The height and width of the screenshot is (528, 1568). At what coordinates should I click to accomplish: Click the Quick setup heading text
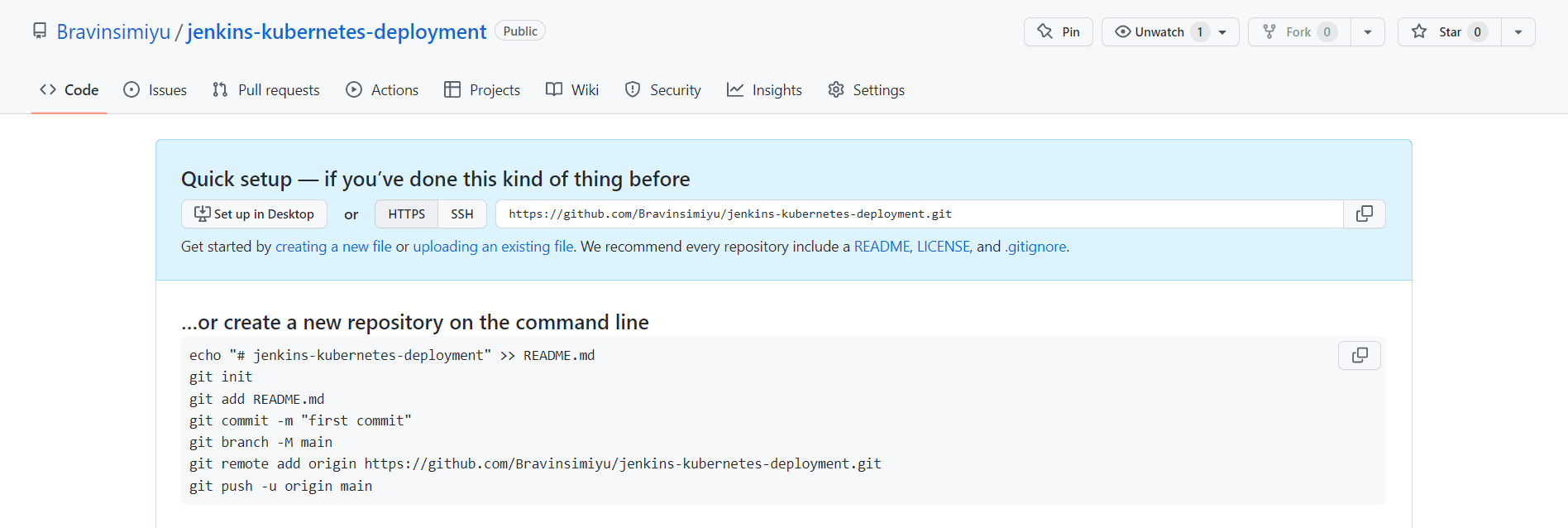click(436, 179)
